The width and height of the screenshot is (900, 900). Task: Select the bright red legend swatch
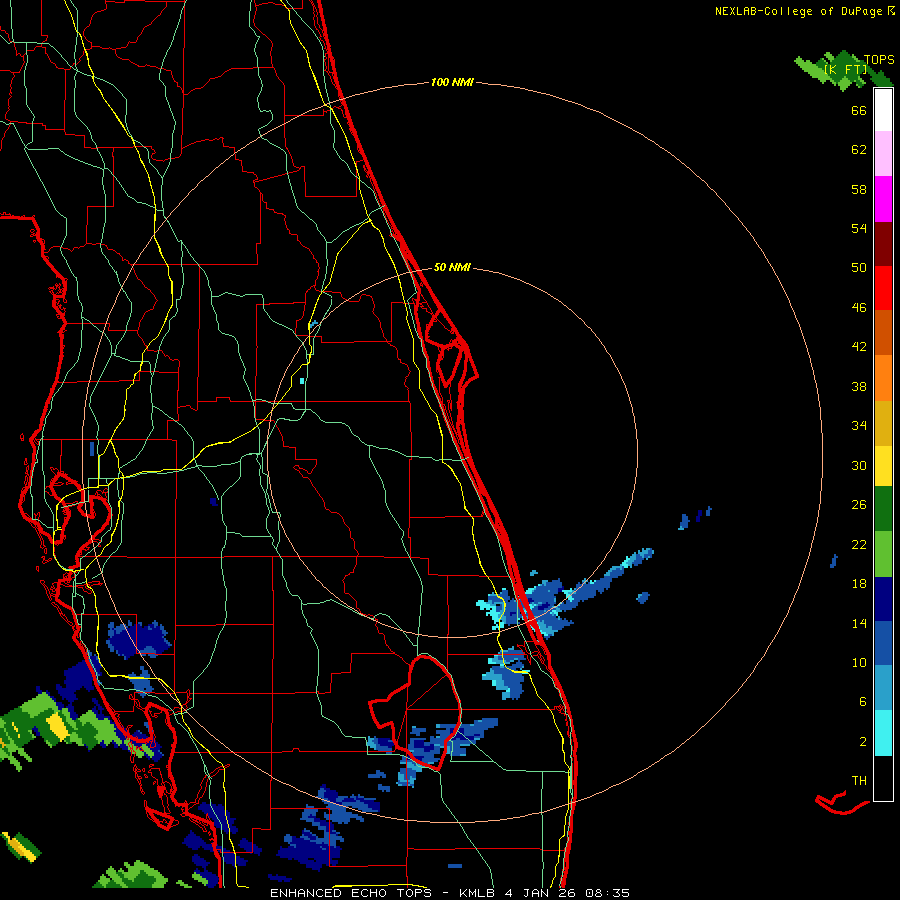883,288
